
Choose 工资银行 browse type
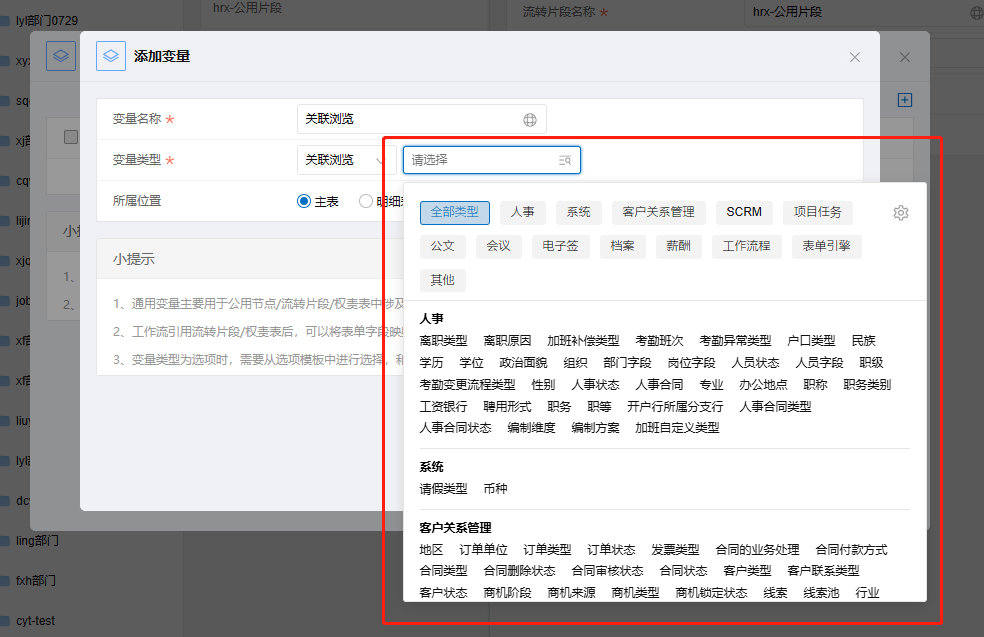(443, 407)
